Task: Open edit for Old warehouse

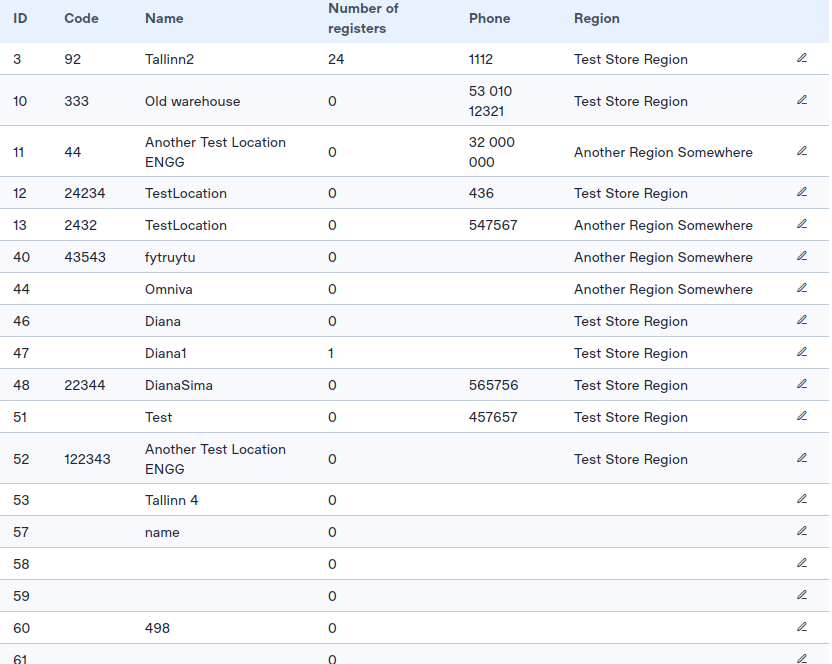Action: (801, 100)
